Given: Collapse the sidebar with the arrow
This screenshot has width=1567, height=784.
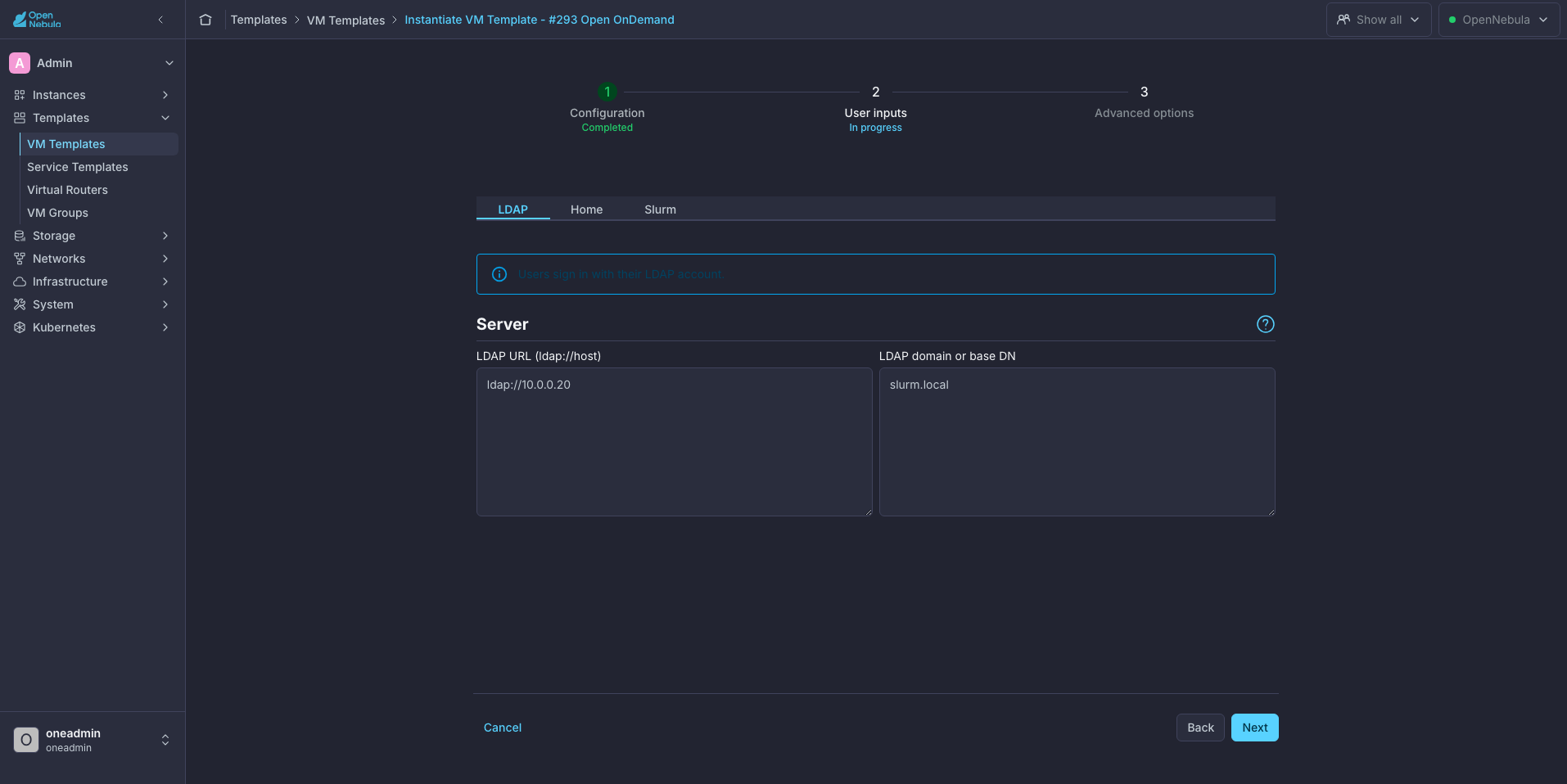Looking at the screenshot, I should pos(160,20).
